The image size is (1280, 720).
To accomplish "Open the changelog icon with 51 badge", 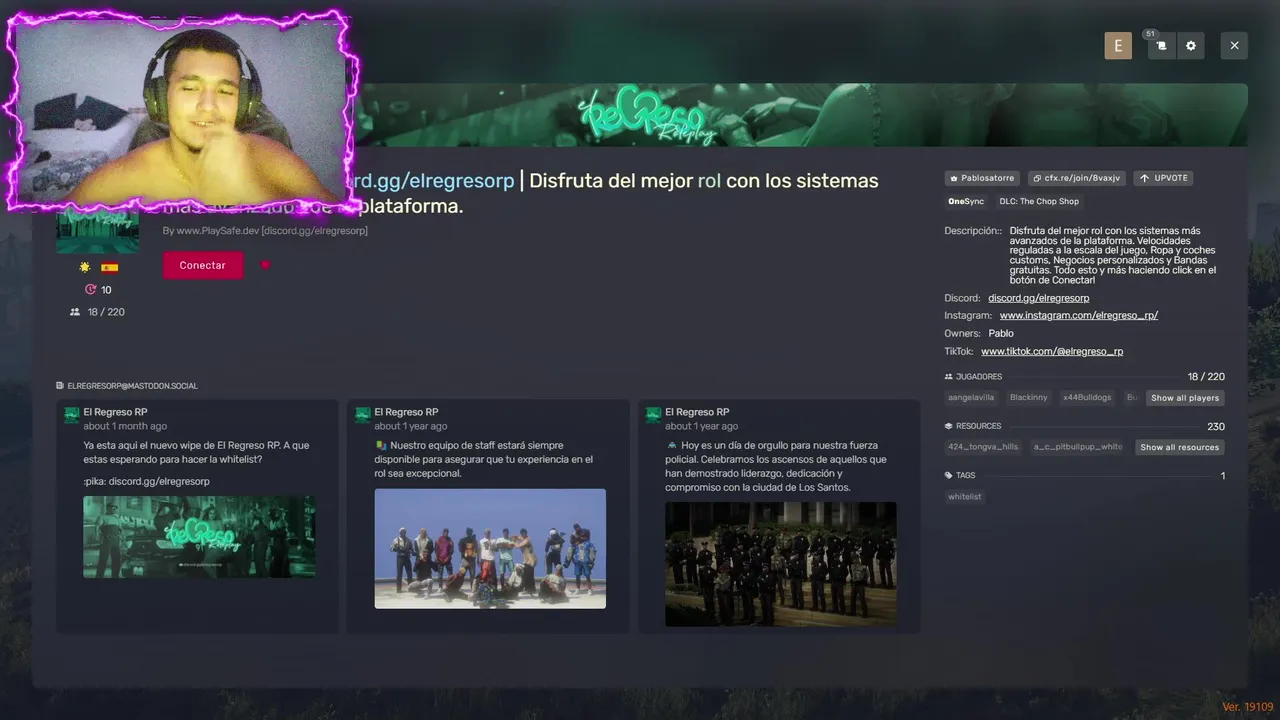I will [1161, 45].
